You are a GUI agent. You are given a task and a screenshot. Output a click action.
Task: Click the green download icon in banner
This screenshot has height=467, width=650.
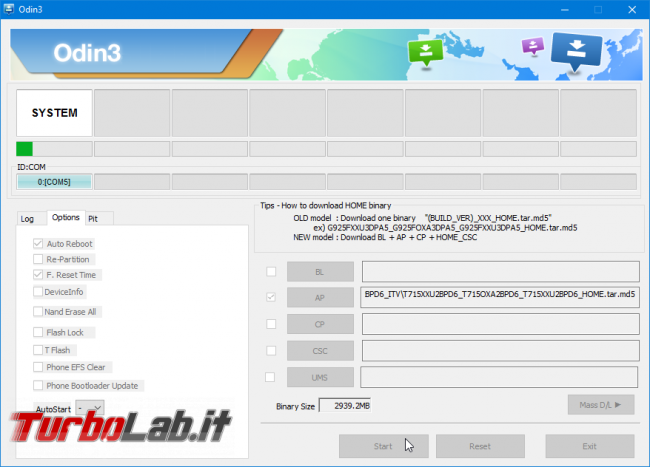[425, 53]
